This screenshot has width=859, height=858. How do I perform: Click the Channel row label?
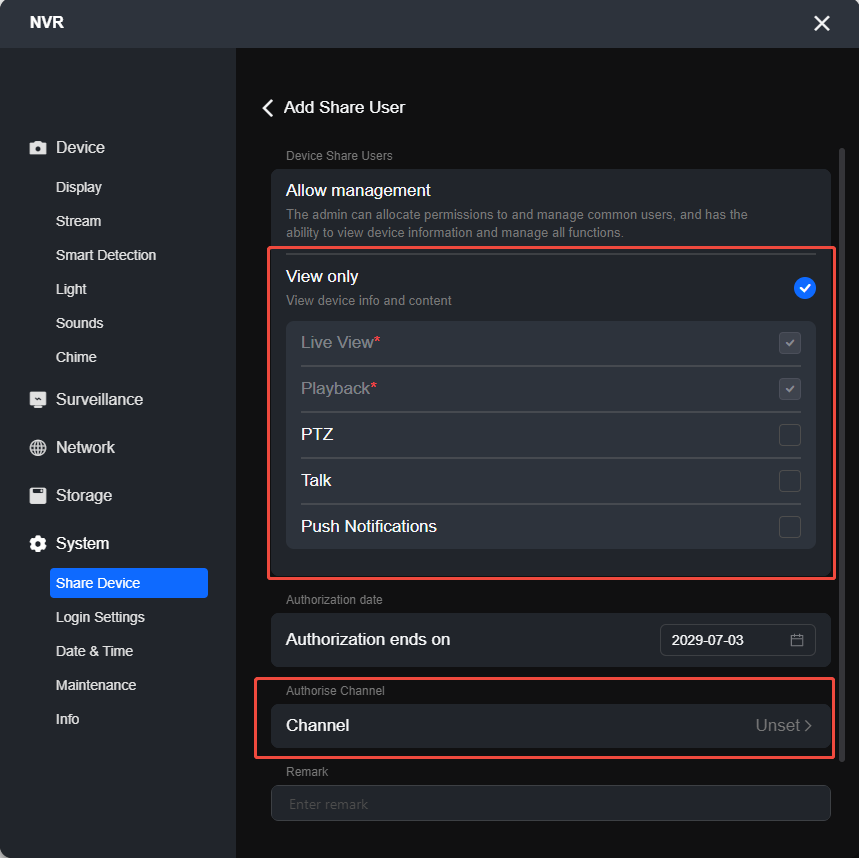pos(317,725)
